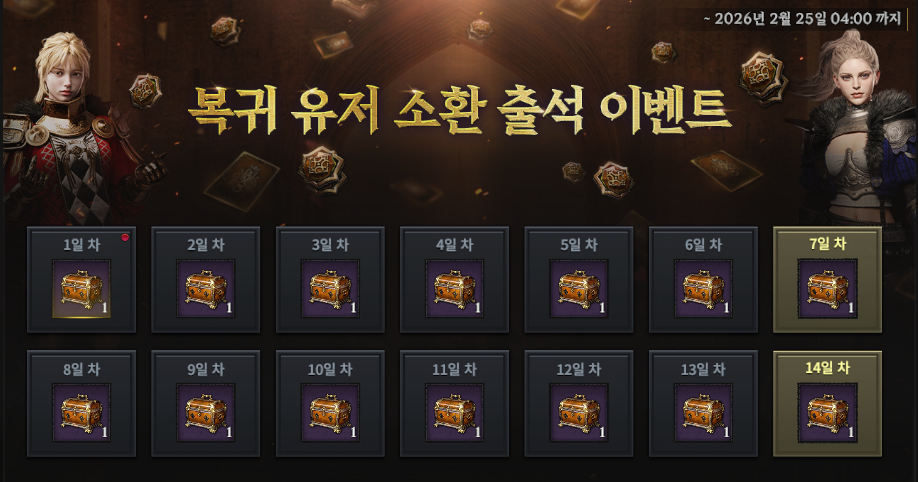Select the golden 14일 차 chest reward
Screen dimensions: 918x482
pyautogui.click(x=828, y=413)
